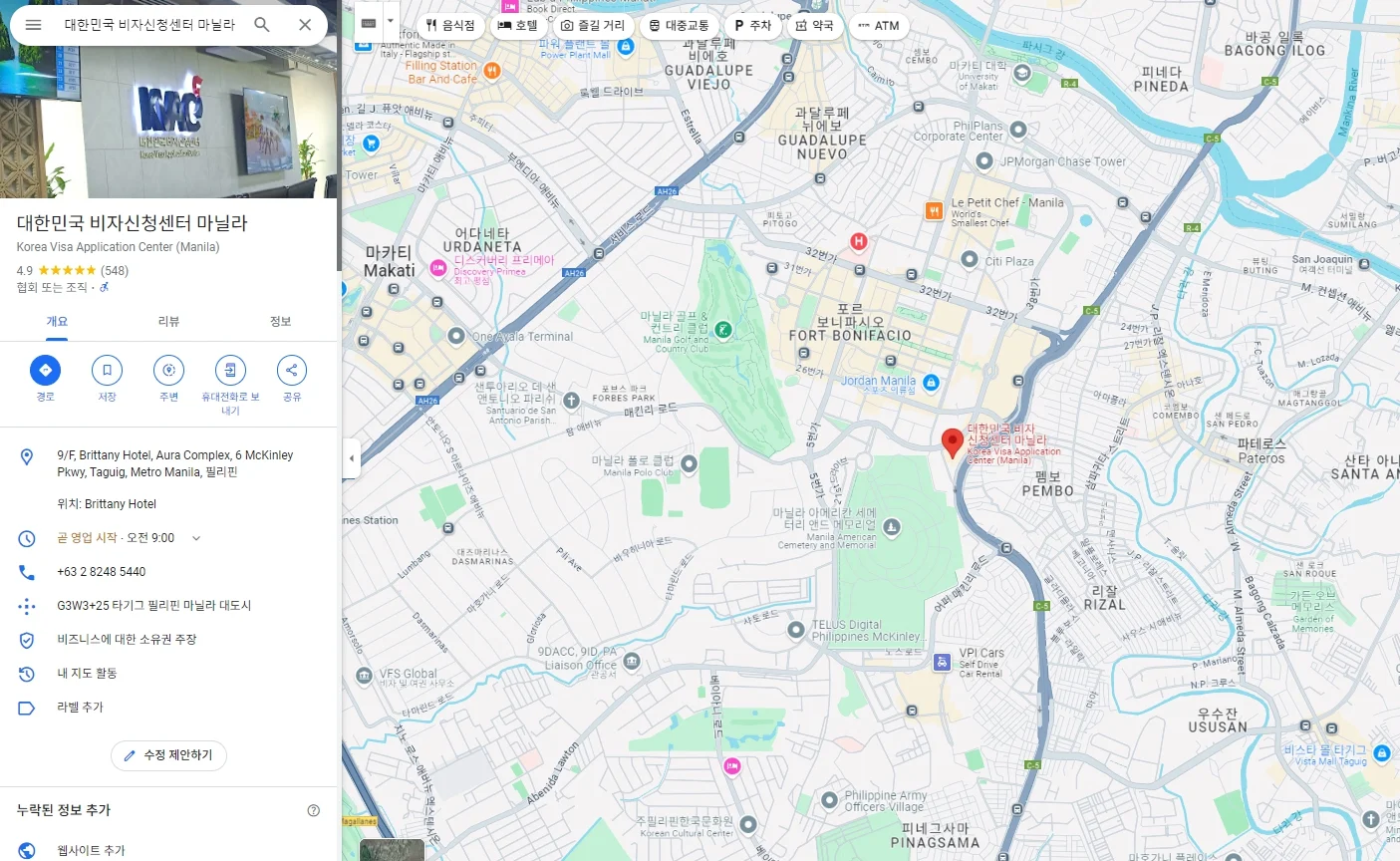Screen dimensions: 1400x861
Task: Filter map by ATM chip
Action: coord(879,25)
